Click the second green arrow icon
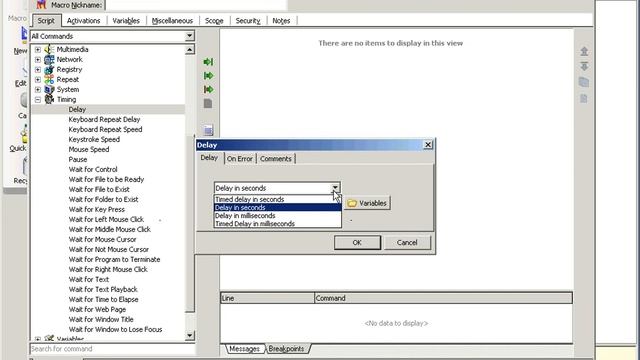This screenshot has height=360, width=640. pyautogui.click(x=208, y=76)
